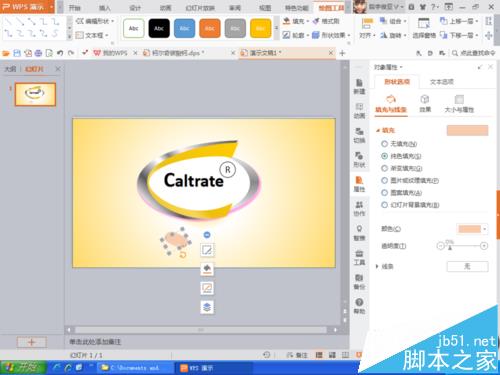The width and height of the screenshot is (500, 375).
Task: Collapse the 填充 fill section
Action: pyautogui.click(x=378, y=131)
